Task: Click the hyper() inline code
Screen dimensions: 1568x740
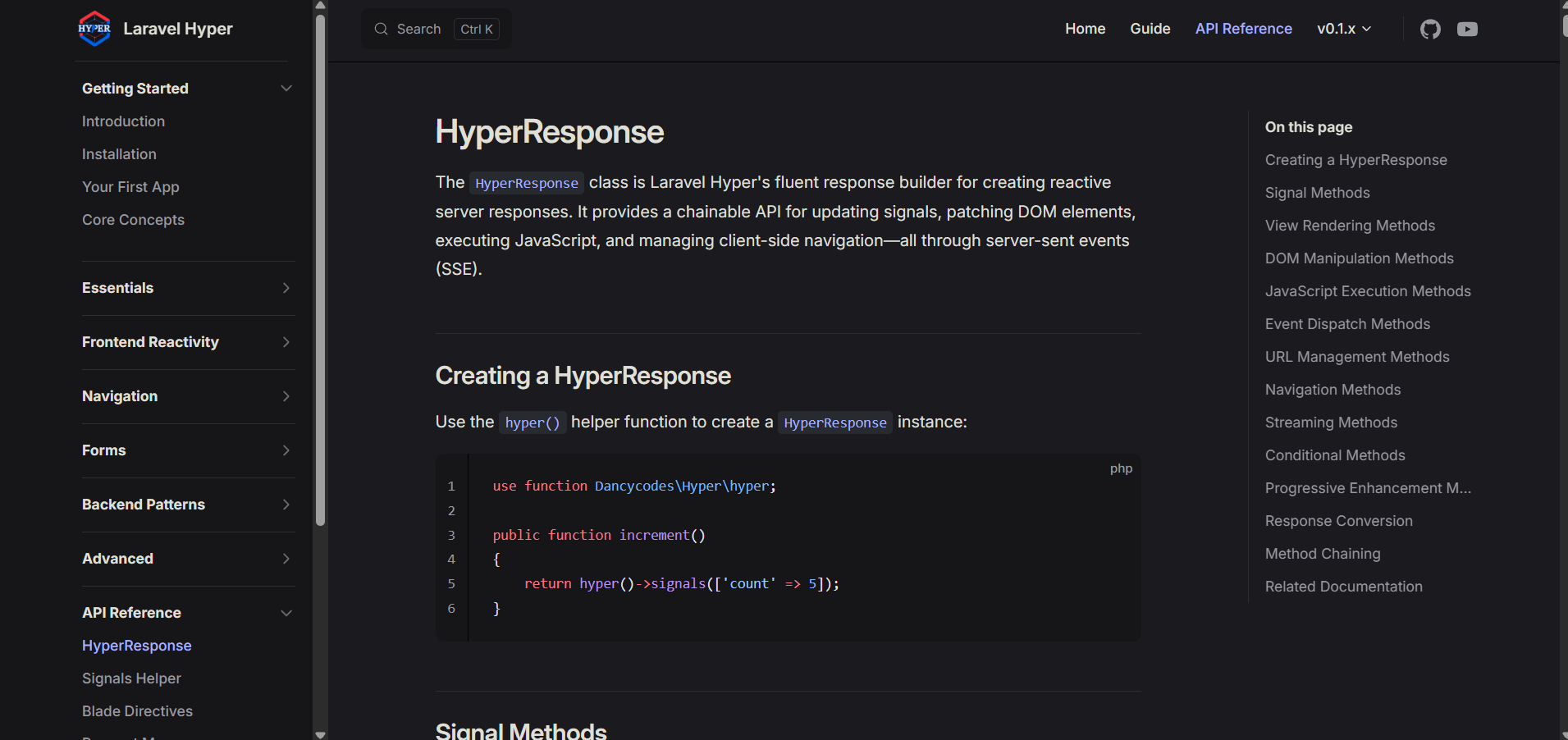Action: click(x=533, y=423)
